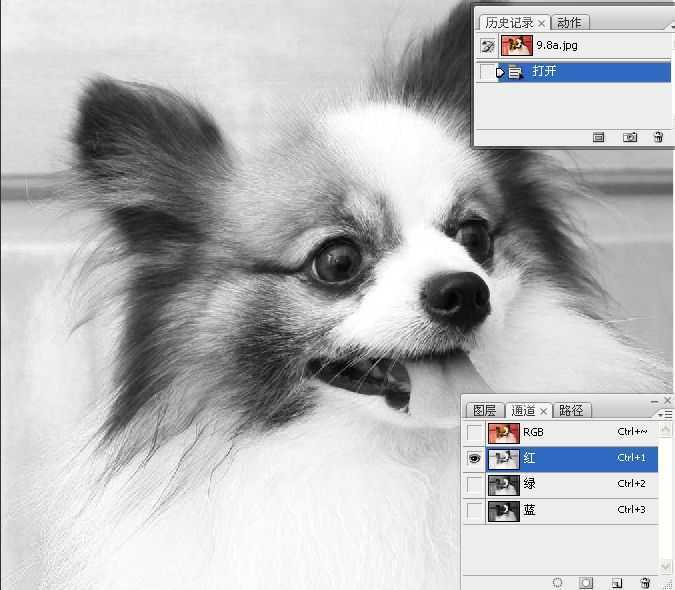Select the 通道 tab
The image size is (675, 590).
click(523, 411)
